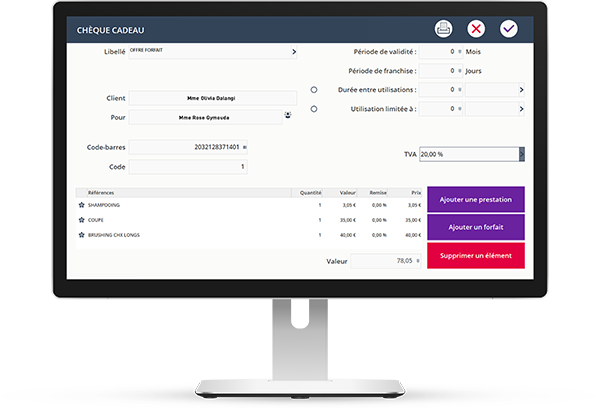This screenshot has height=408, width=600.
Task: Expand the Durée entre utilisations unit arrow
Action: click(x=521, y=89)
